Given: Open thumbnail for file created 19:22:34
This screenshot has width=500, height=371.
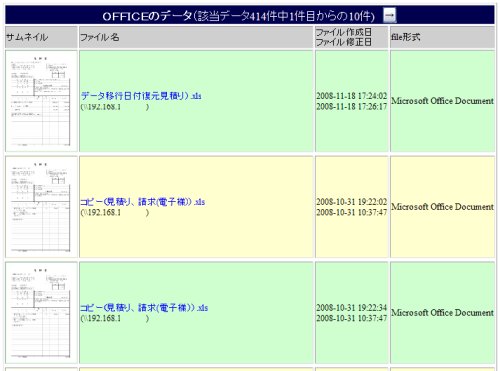Looking at the screenshot, I should tap(41, 313).
